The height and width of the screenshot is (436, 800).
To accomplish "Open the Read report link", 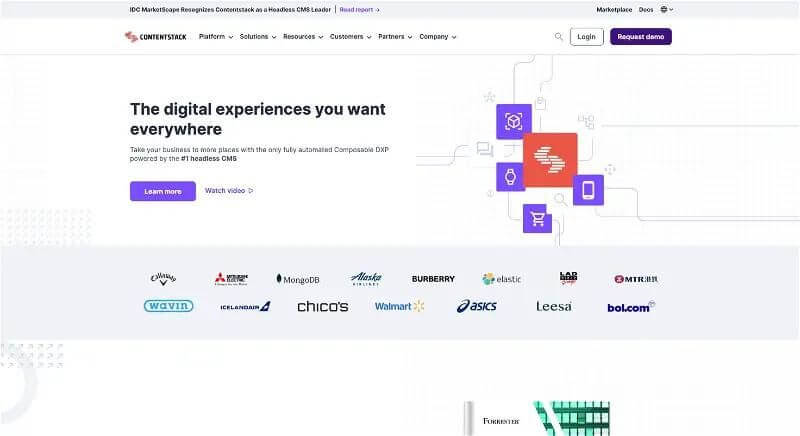I will point(360,10).
